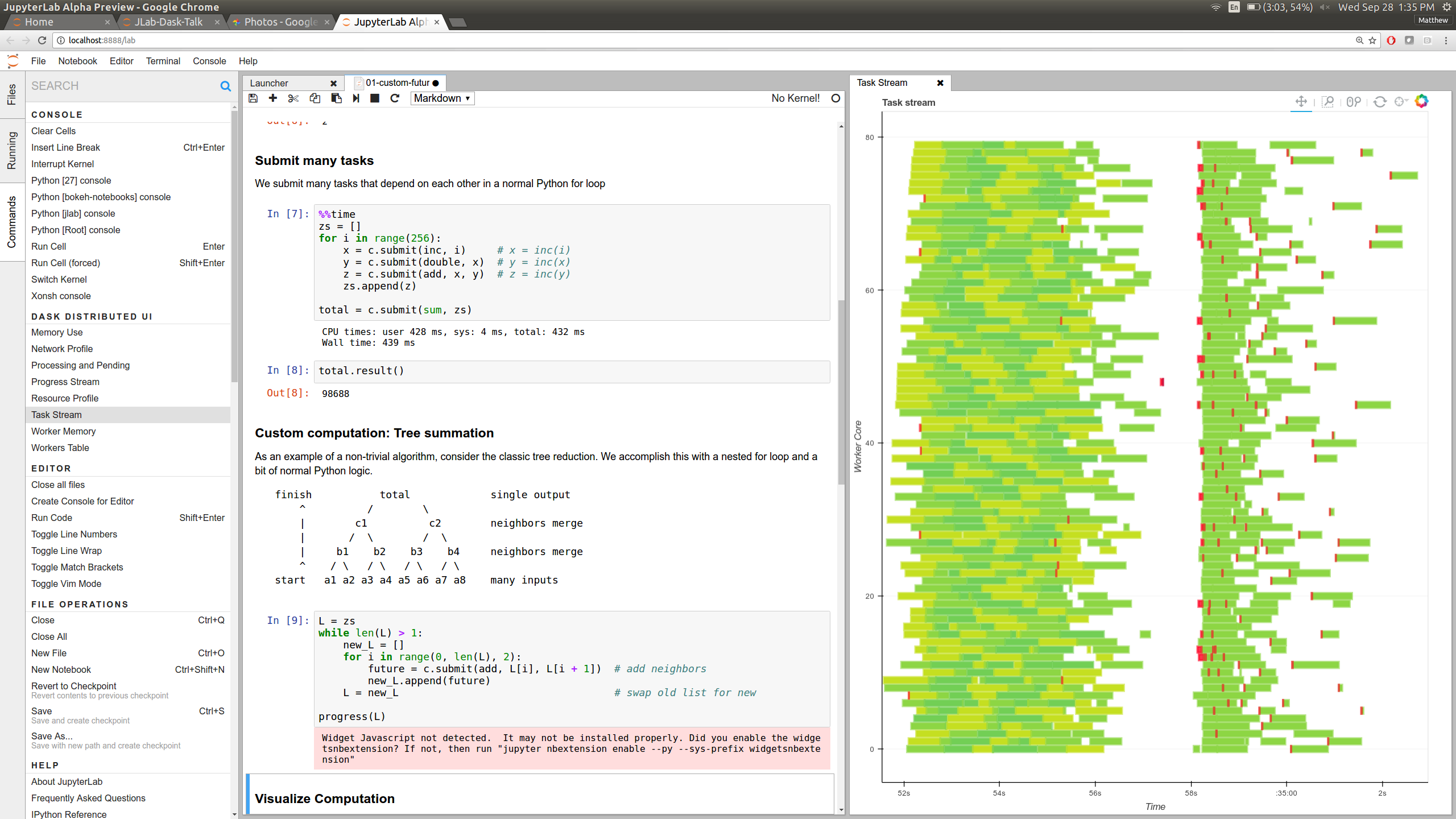This screenshot has width=1456, height=819.
Task: Enable the Bokeh box zoom tool
Action: click(1327, 102)
